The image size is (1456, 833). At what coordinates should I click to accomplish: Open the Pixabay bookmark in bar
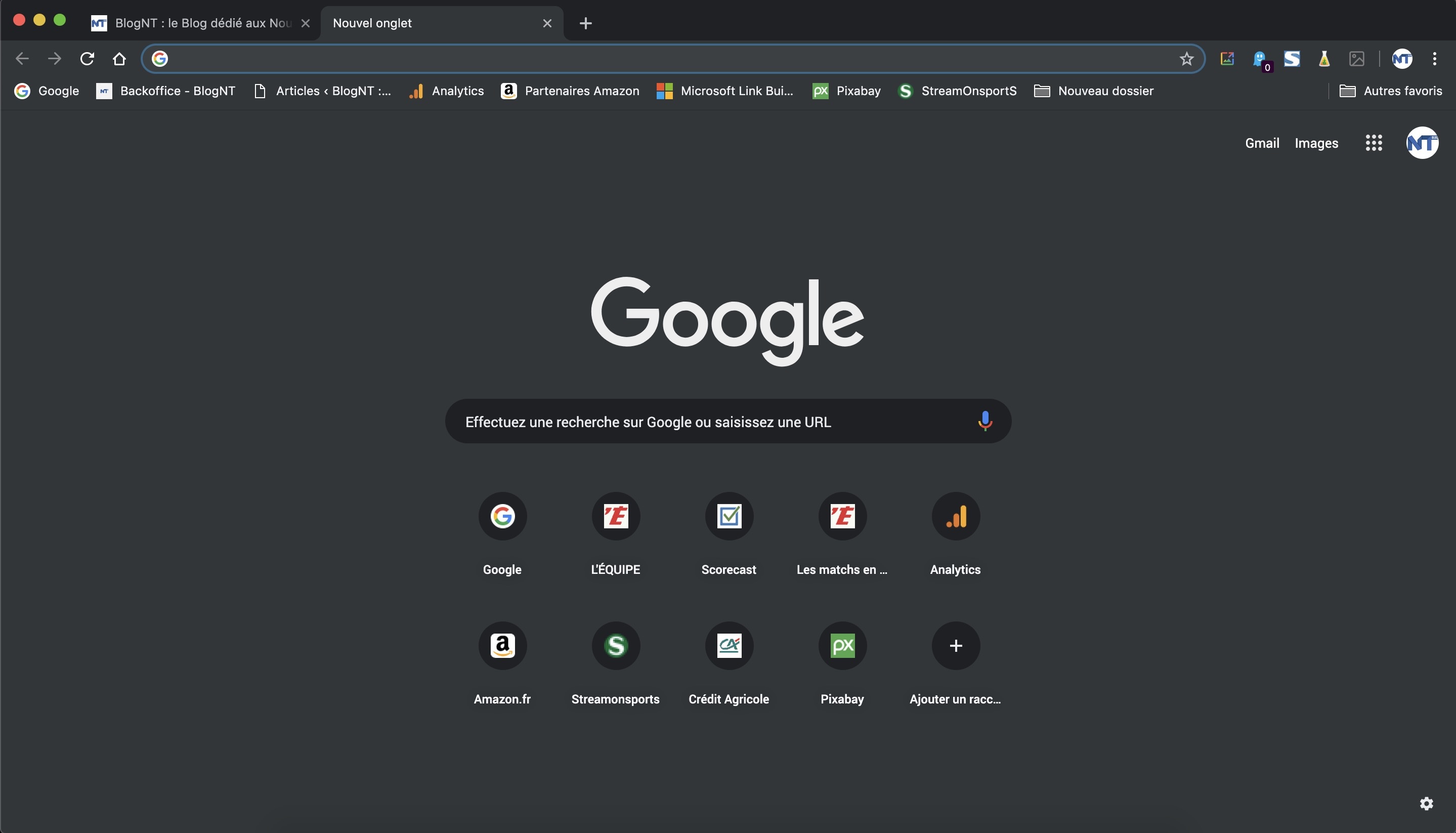(x=846, y=91)
